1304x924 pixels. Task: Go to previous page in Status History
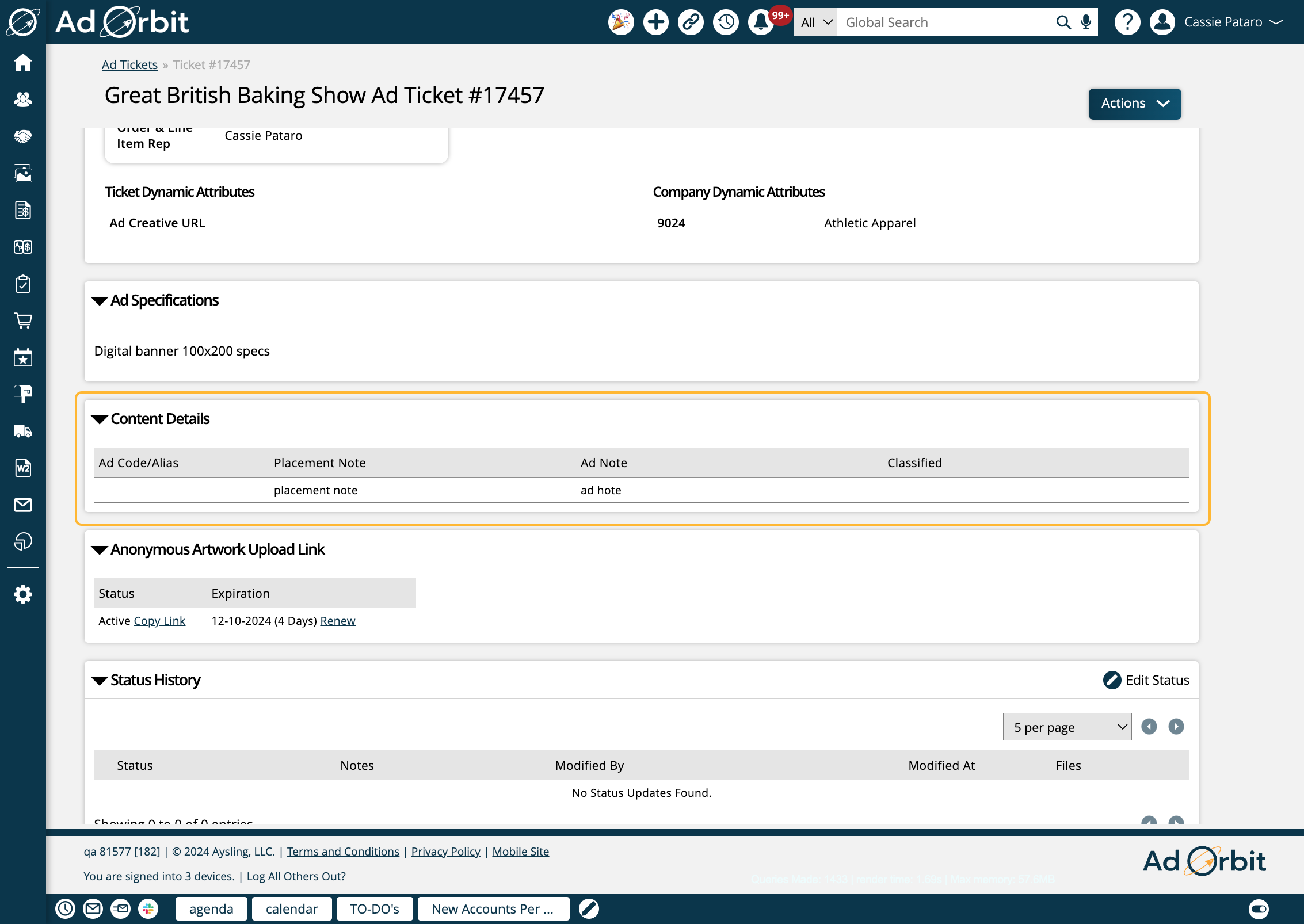pyautogui.click(x=1149, y=727)
